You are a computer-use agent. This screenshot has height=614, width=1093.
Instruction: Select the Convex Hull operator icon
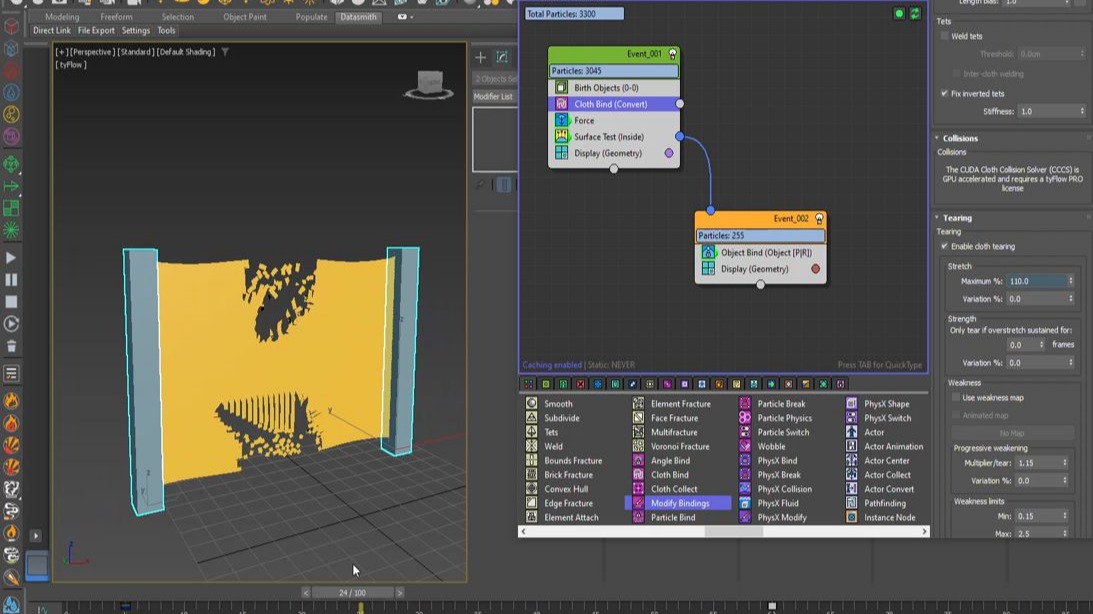click(531, 489)
